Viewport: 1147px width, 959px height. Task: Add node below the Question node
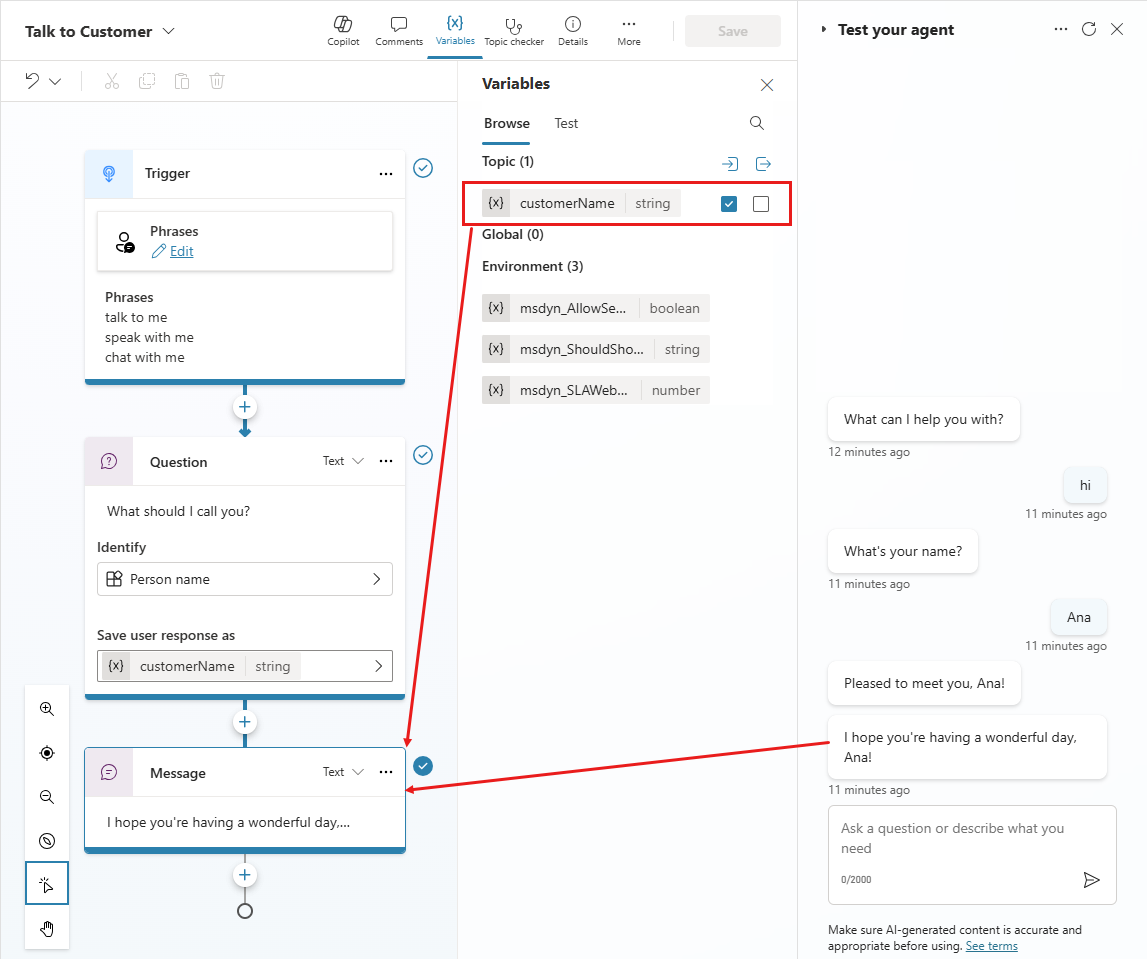pyautogui.click(x=244, y=722)
